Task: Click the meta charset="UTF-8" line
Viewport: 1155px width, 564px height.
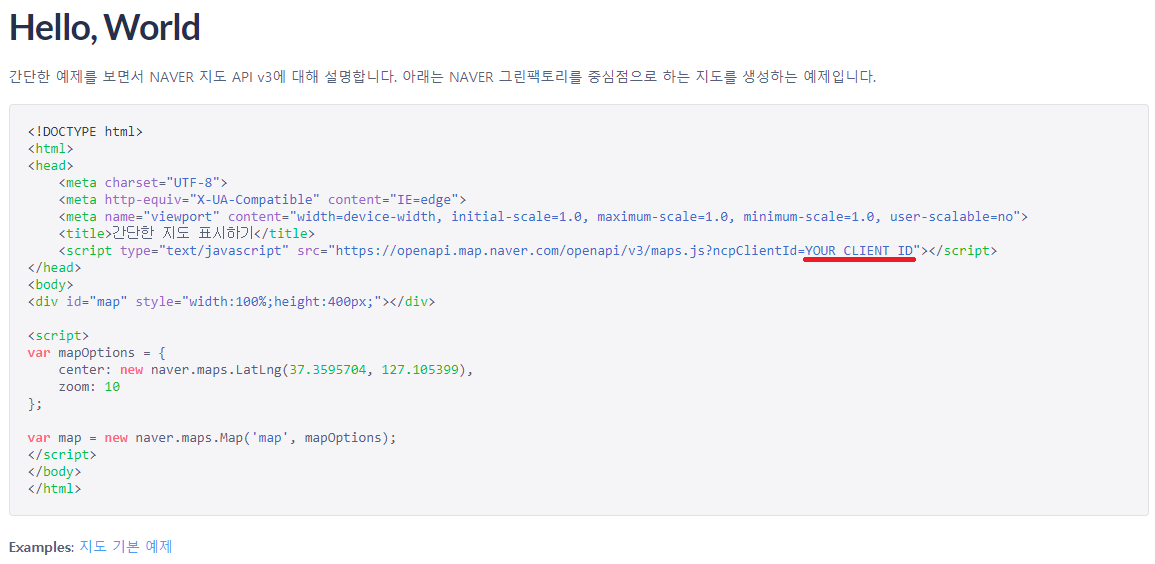Action: point(143,183)
